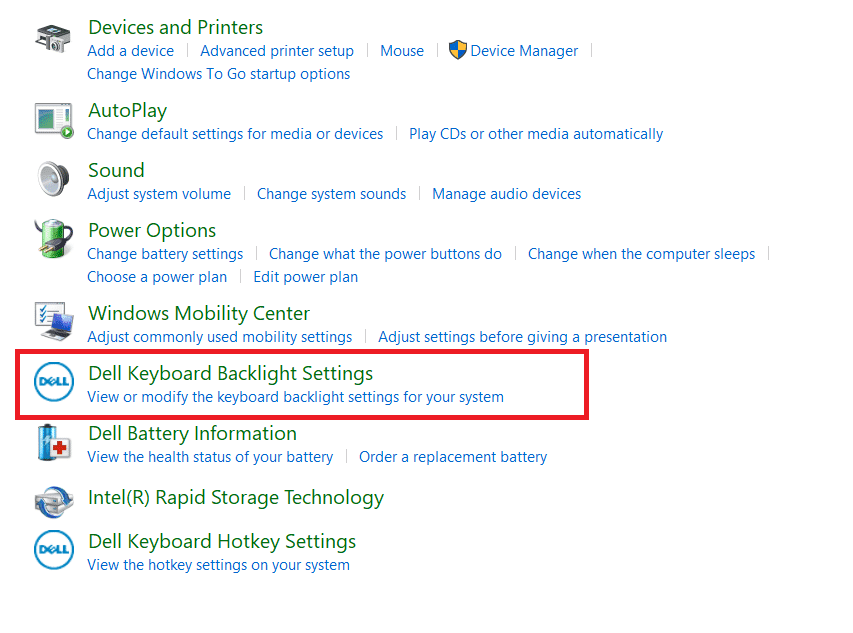853x633 pixels.
Task: Open Change what the power buttons do
Action: coord(385,254)
